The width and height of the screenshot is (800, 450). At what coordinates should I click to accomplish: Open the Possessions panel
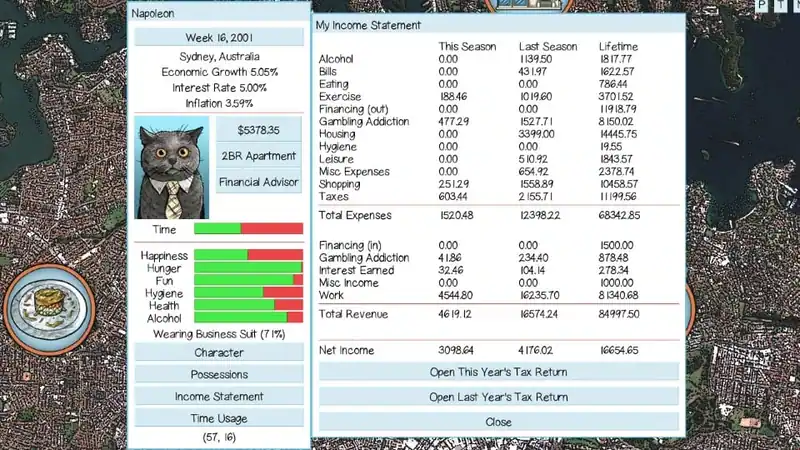point(219,374)
